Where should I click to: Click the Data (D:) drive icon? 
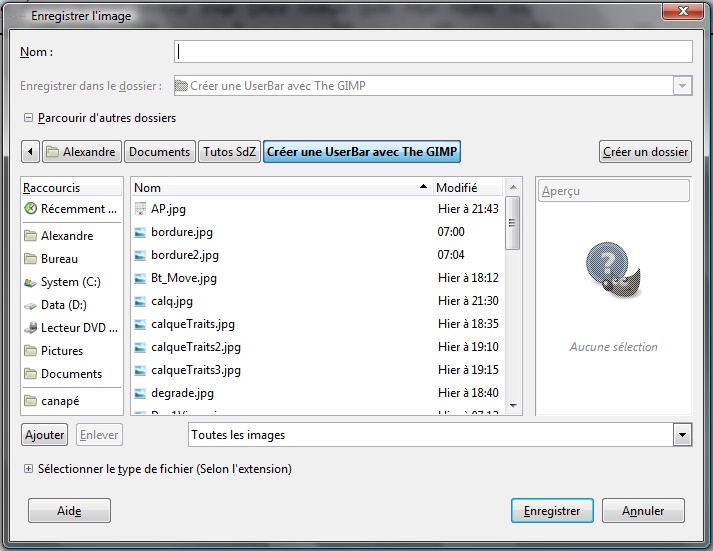(x=30, y=305)
